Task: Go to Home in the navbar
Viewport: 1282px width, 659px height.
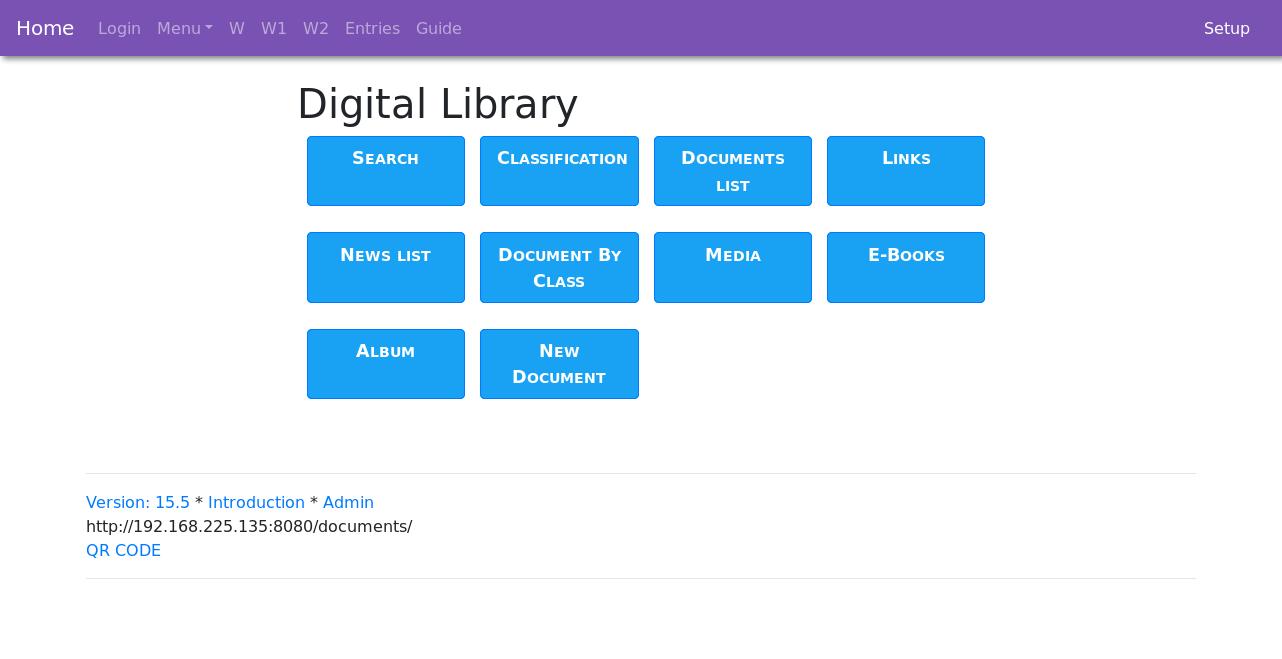Action: pos(45,28)
